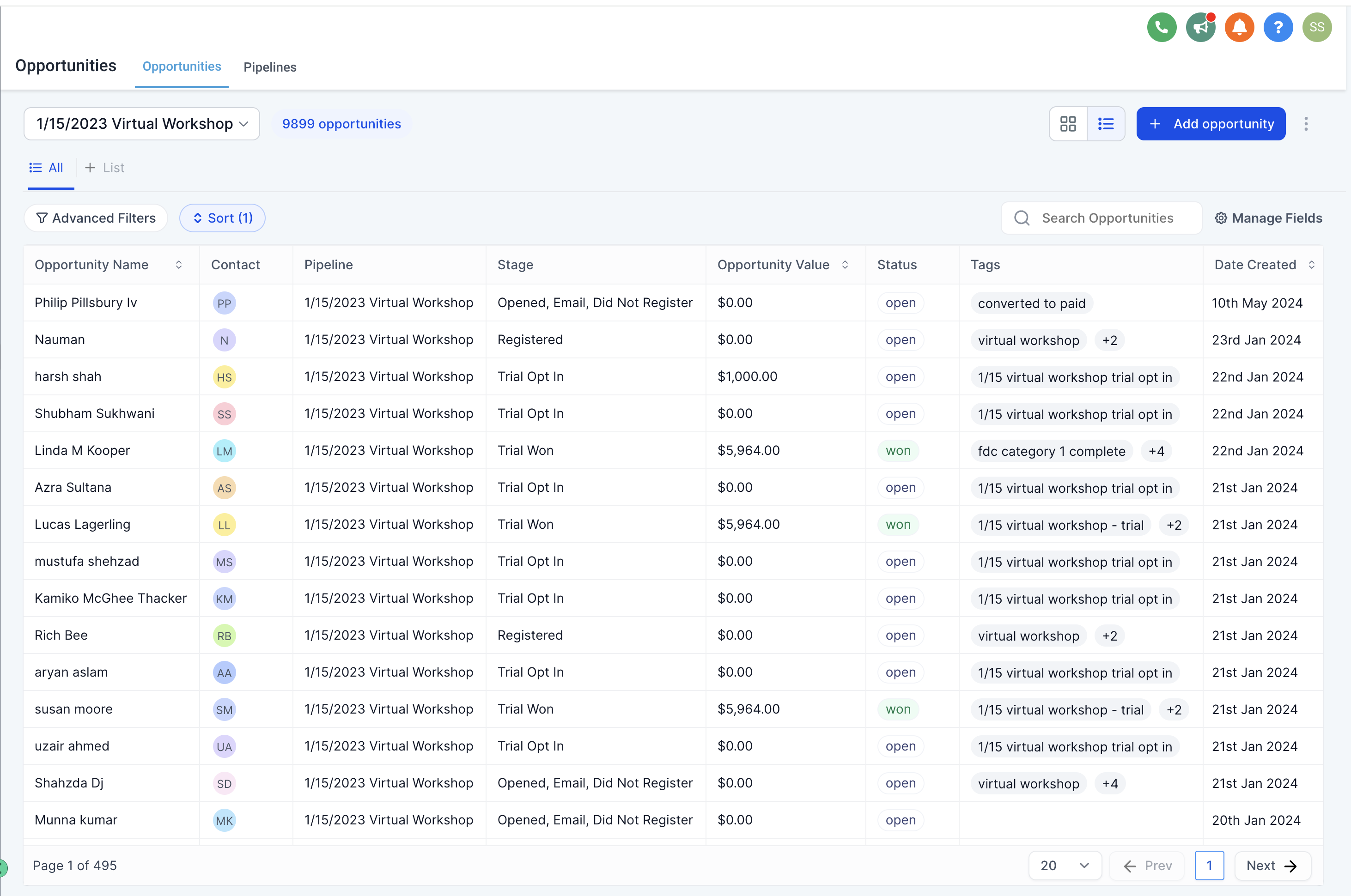Open the megaphone announcements icon
The width and height of the screenshot is (1351, 896).
1200,27
